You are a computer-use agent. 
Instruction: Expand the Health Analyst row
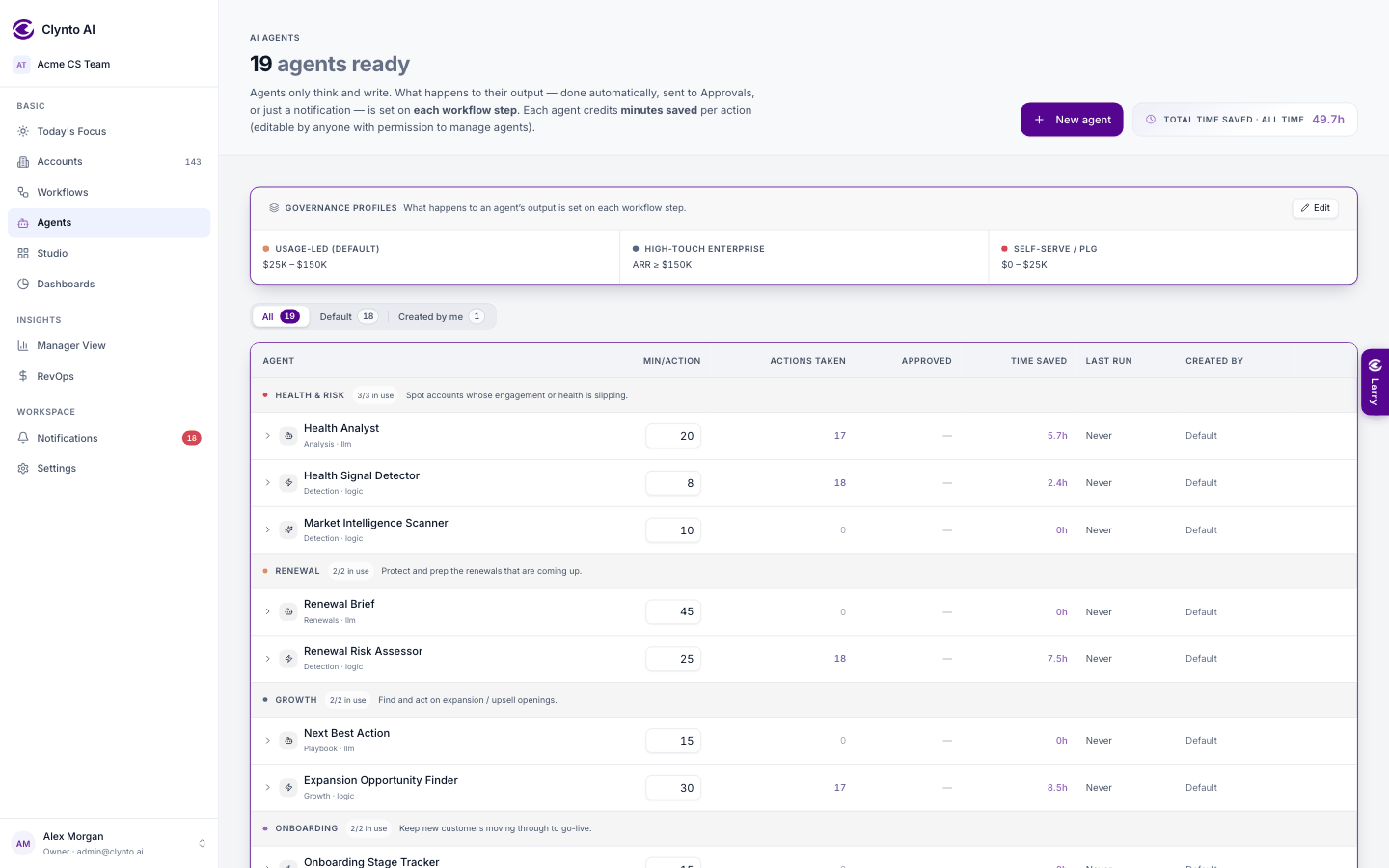(x=268, y=436)
